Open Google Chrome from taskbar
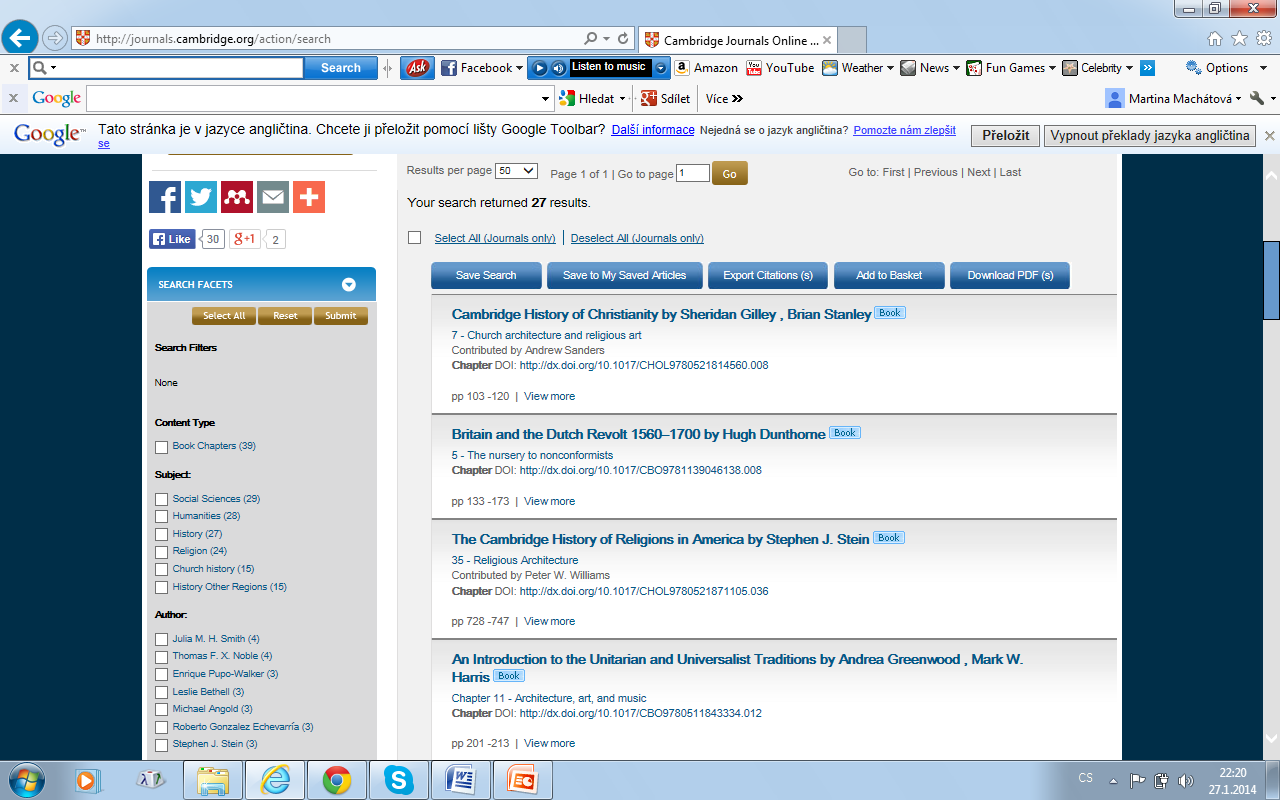 (x=337, y=779)
